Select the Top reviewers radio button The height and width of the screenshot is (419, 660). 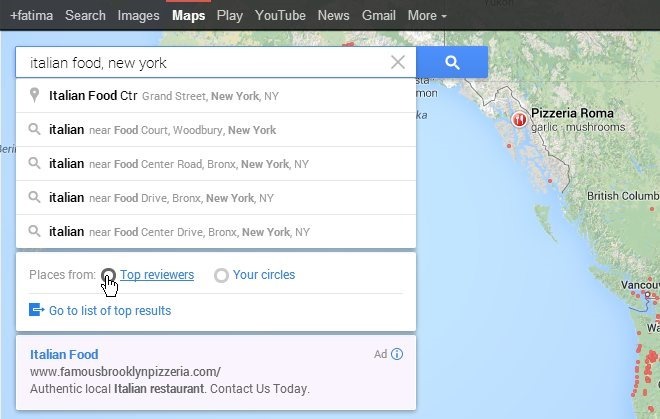point(109,275)
